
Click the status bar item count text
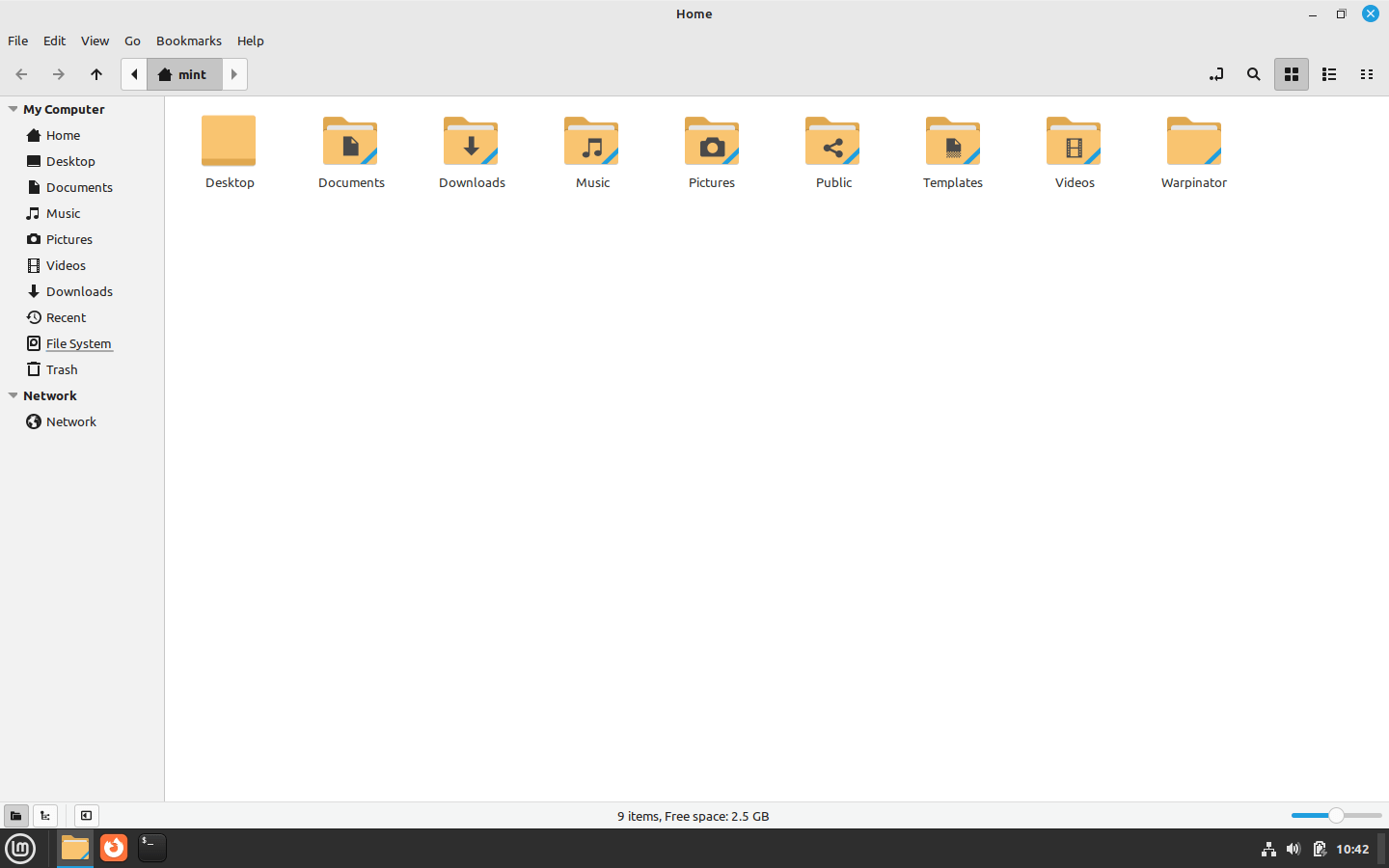[694, 816]
